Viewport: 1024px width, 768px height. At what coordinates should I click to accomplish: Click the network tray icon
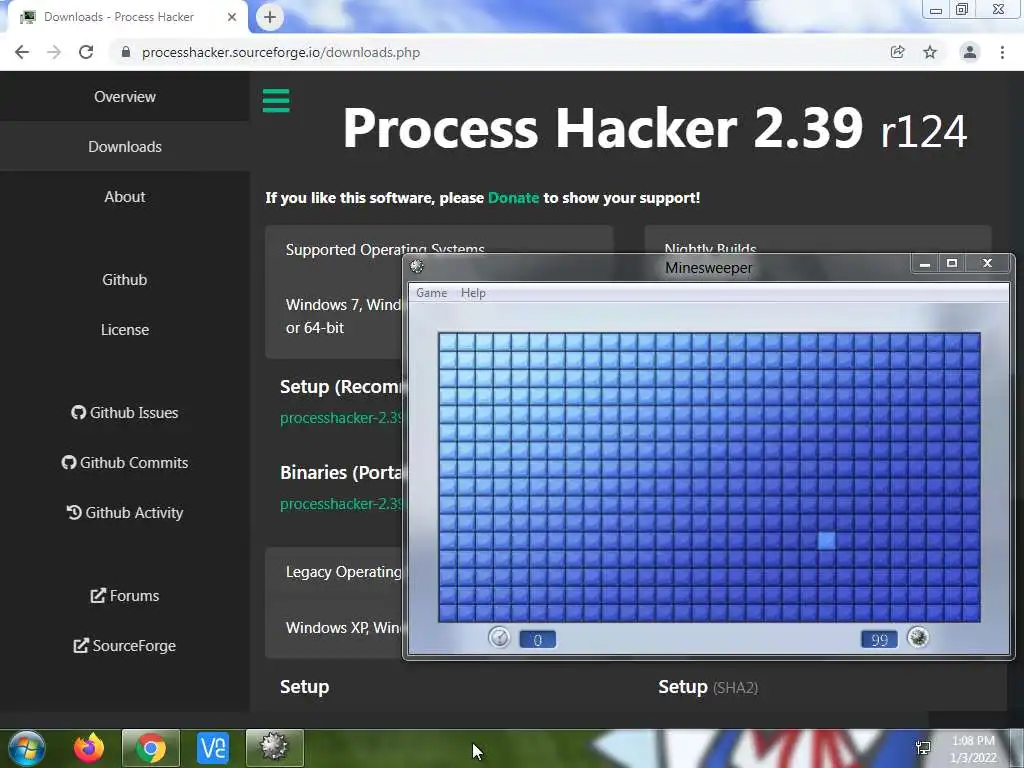coord(923,748)
